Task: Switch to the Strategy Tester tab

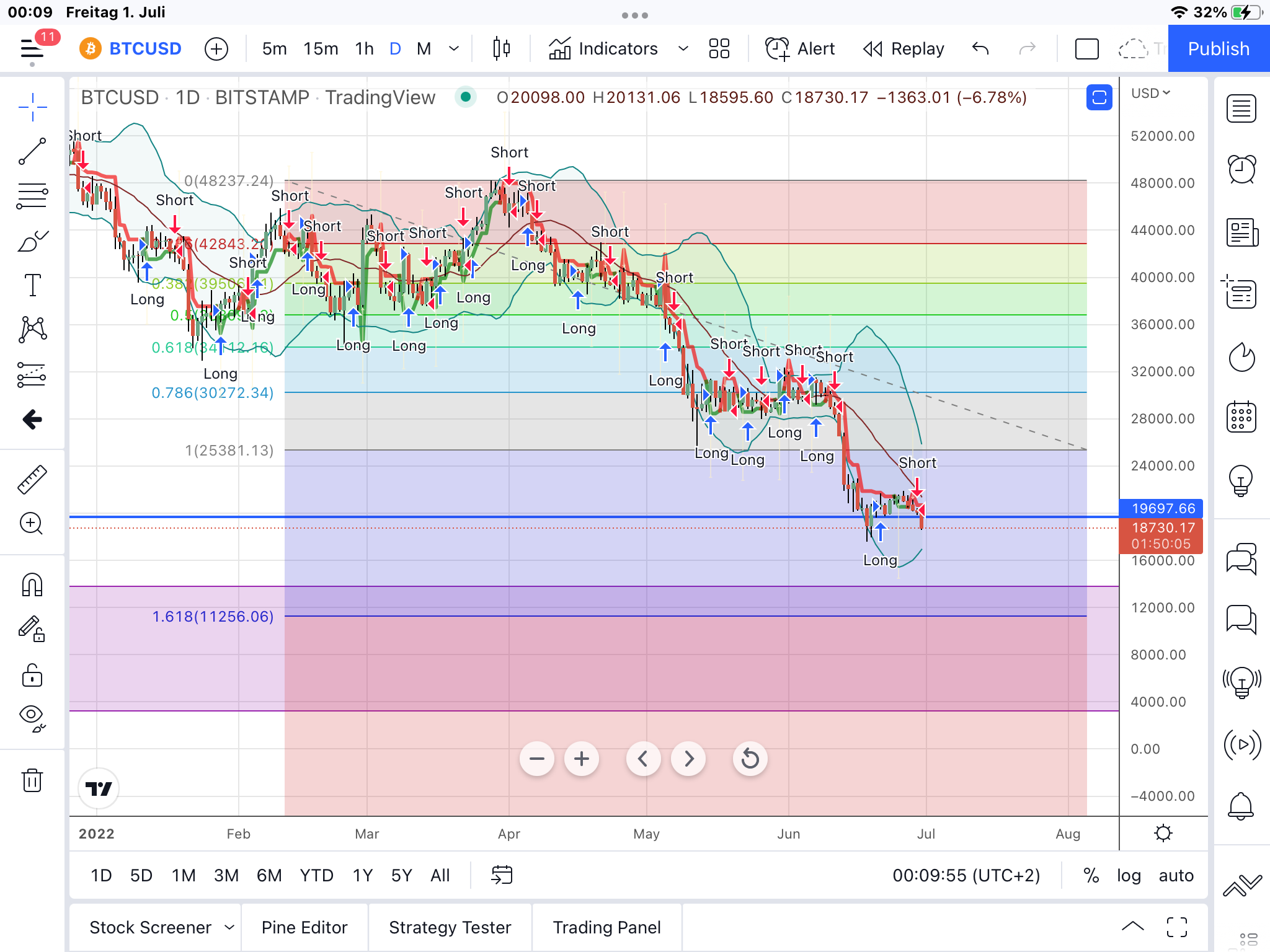Action: [450, 927]
